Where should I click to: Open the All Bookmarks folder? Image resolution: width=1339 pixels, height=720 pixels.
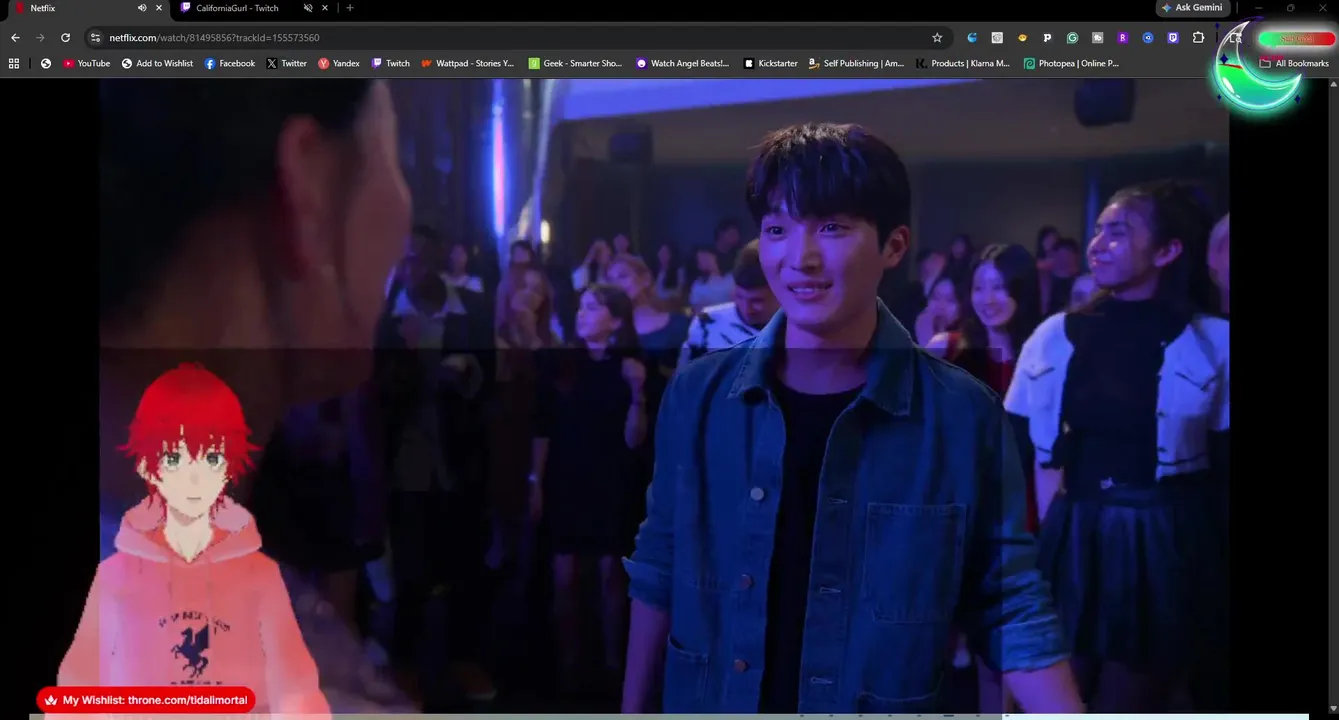coord(1295,63)
